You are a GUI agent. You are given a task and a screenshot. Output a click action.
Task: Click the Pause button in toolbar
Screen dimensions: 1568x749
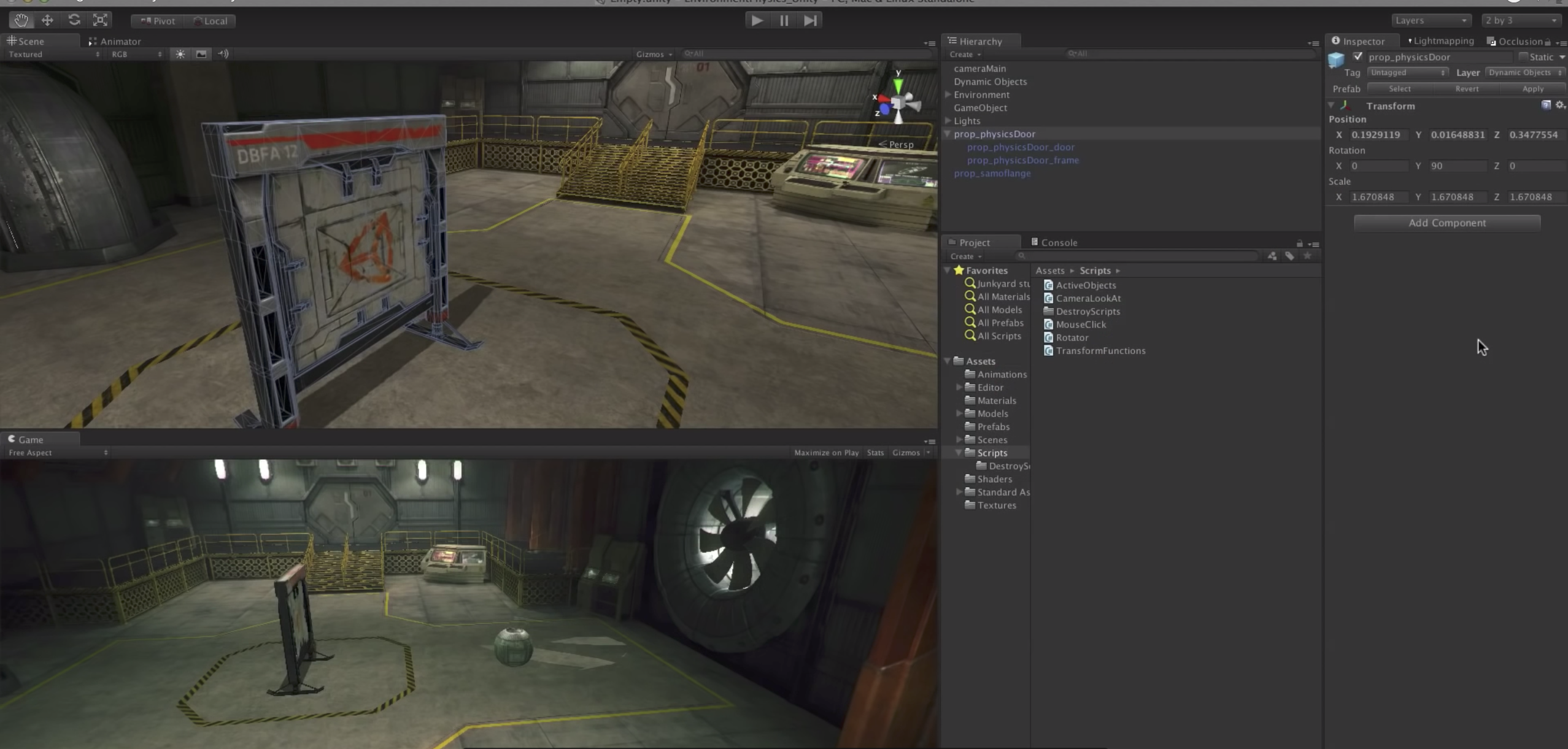pyautogui.click(x=784, y=20)
